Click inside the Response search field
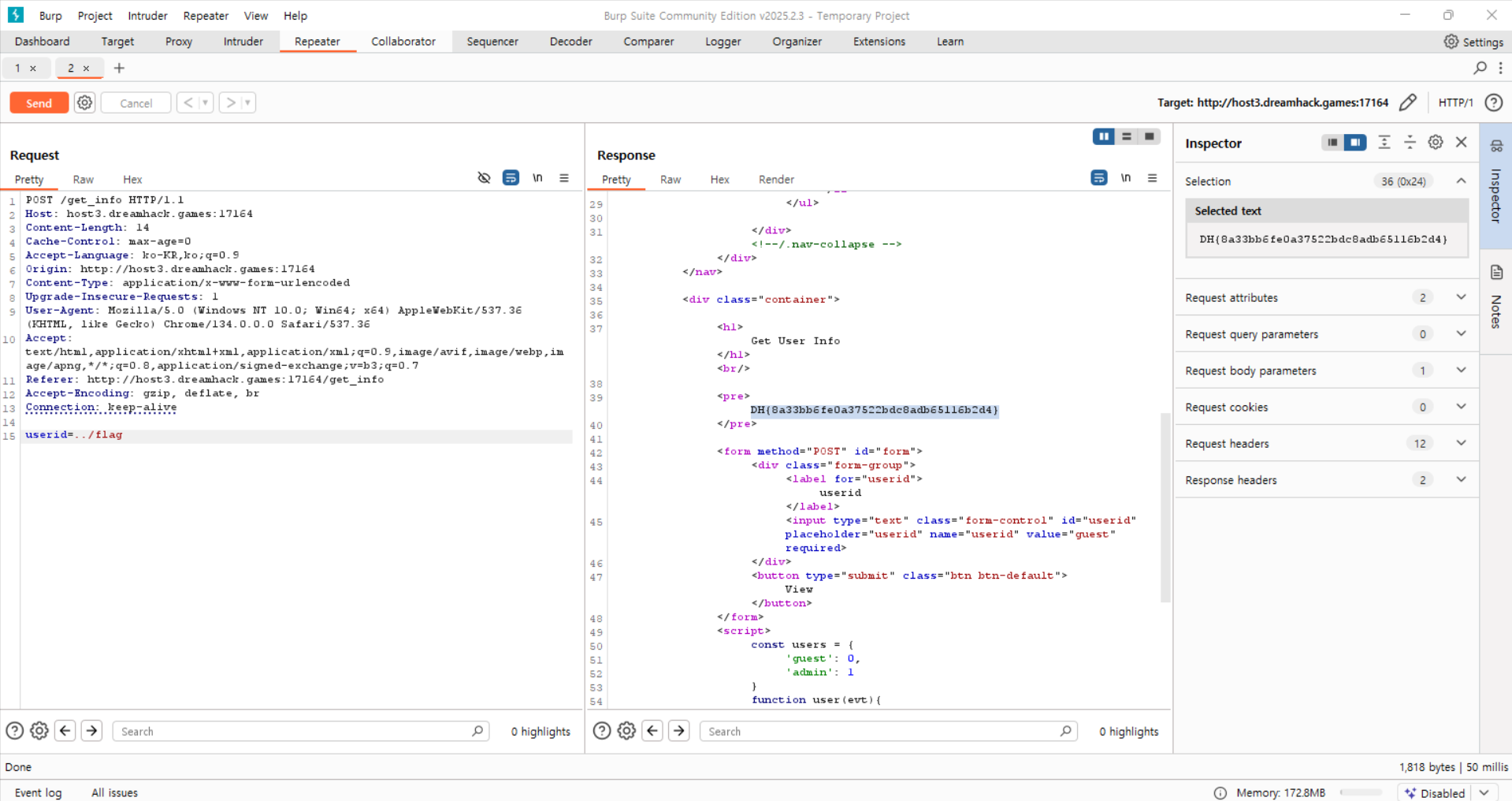The image size is (1512, 801). (x=882, y=731)
